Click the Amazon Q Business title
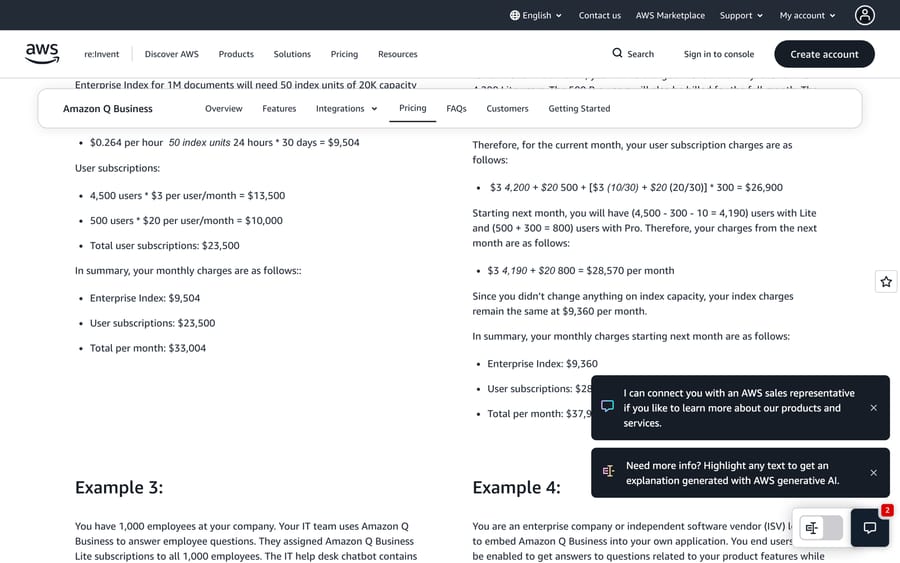The image size is (900, 563). [x=108, y=108]
